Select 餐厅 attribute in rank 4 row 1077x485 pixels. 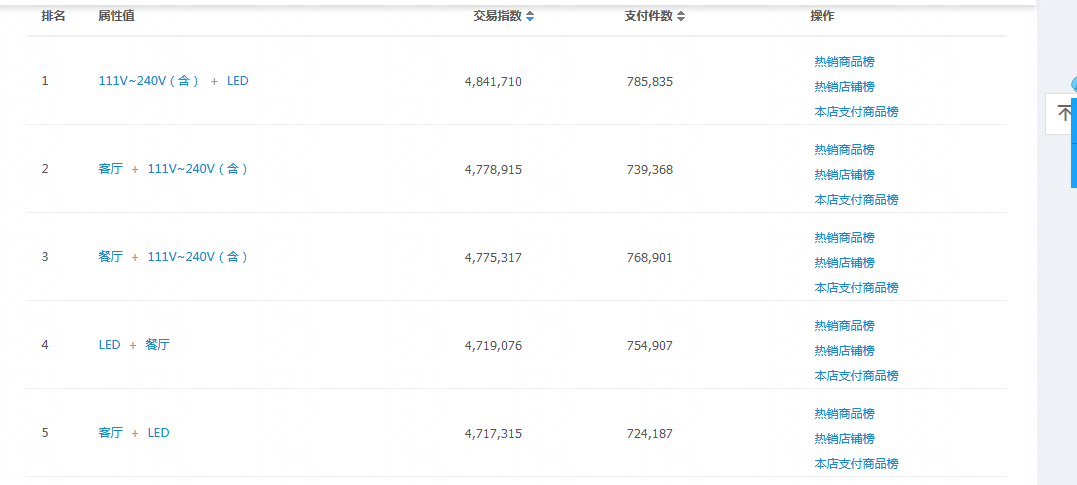pos(157,345)
